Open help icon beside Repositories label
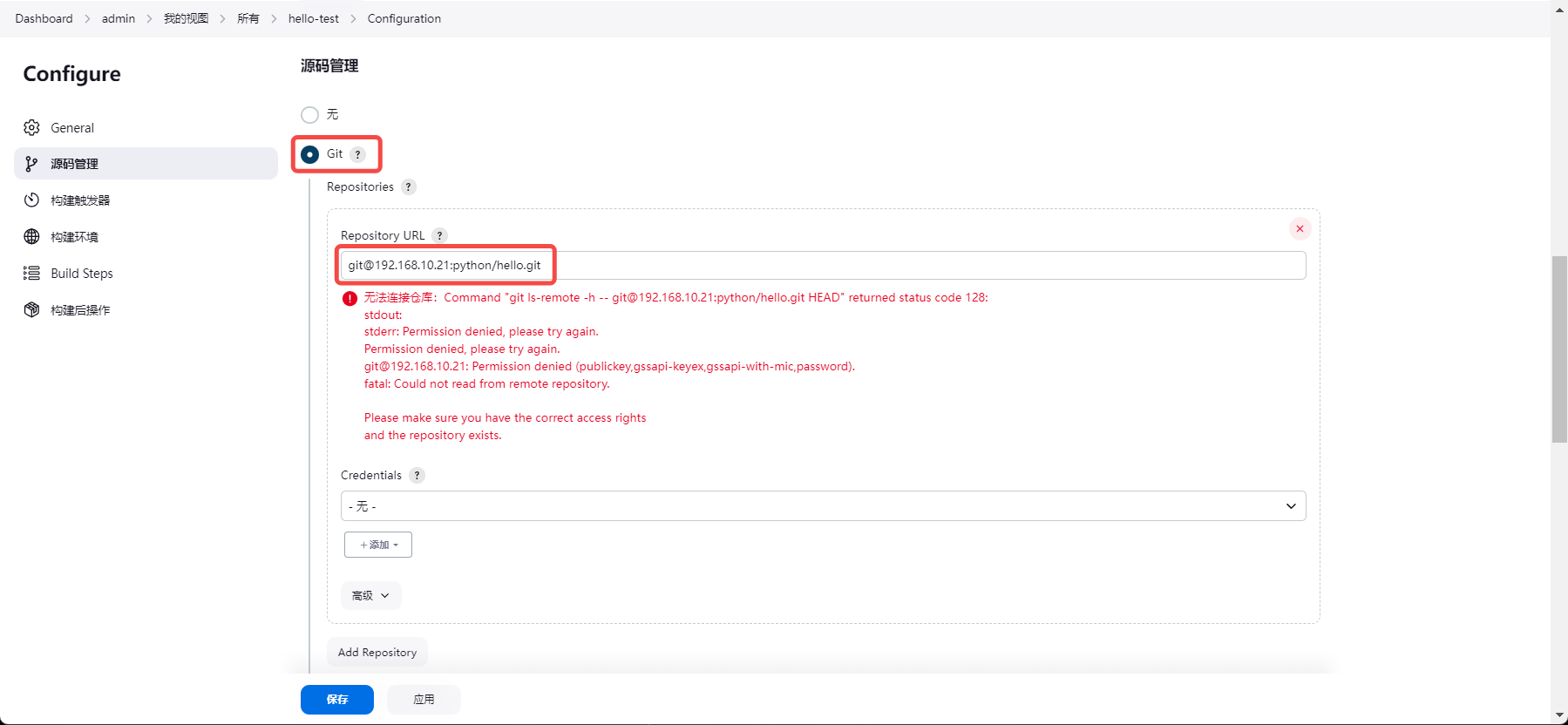The width and height of the screenshot is (1568, 725). point(408,187)
